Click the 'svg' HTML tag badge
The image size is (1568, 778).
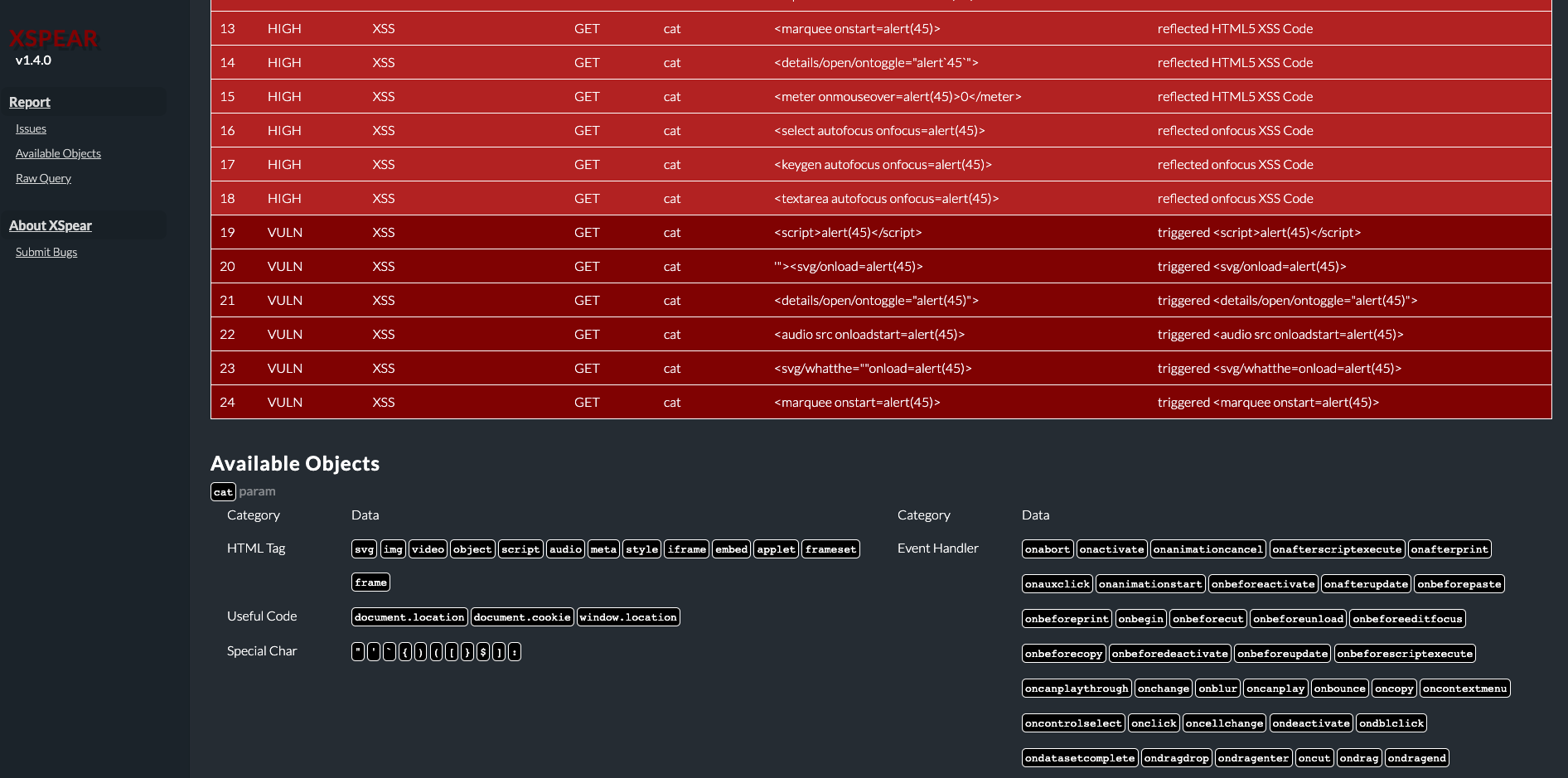[364, 549]
